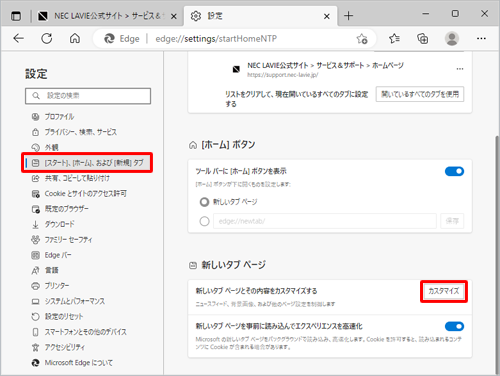This screenshot has width=500, height=376.
Task: Open 設定のリセット settings
Action: (x=57, y=317)
